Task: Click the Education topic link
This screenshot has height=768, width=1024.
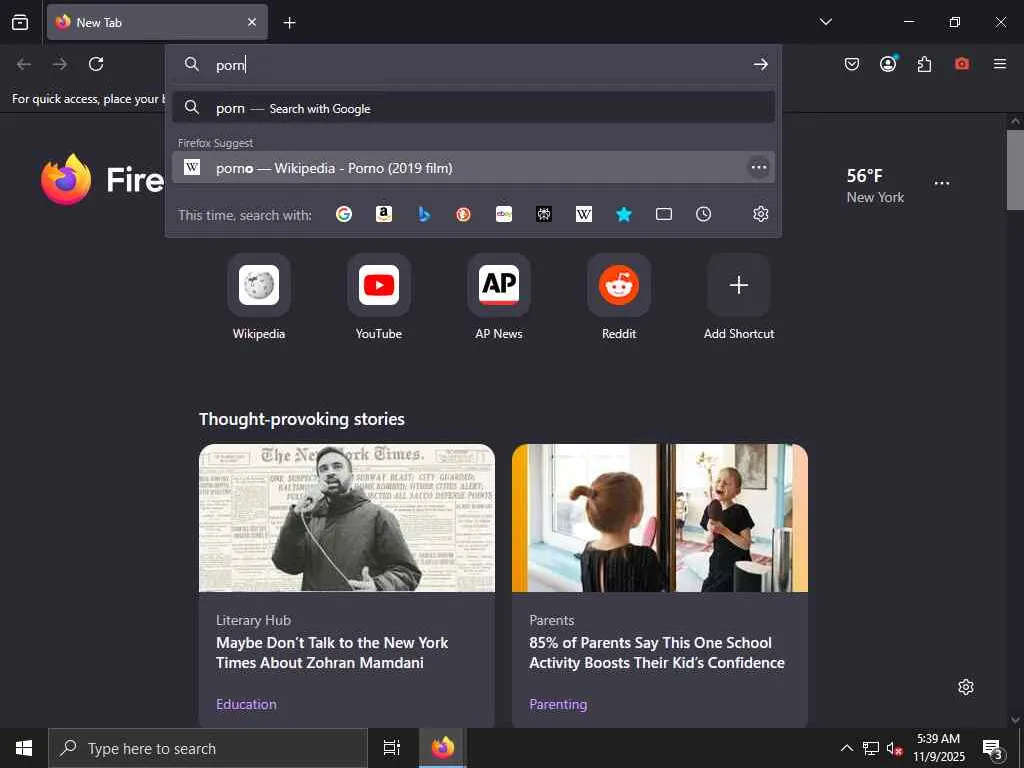Action: click(x=246, y=704)
